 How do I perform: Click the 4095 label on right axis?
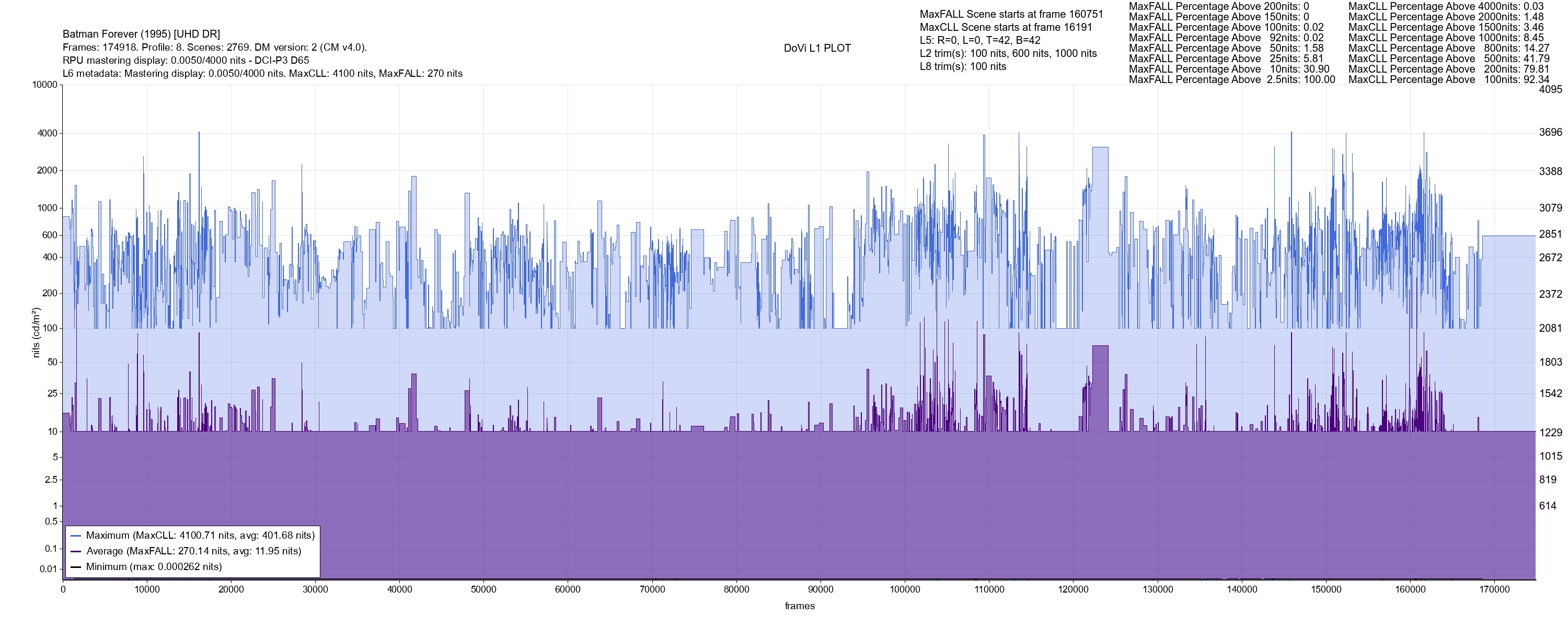[x=1550, y=89]
